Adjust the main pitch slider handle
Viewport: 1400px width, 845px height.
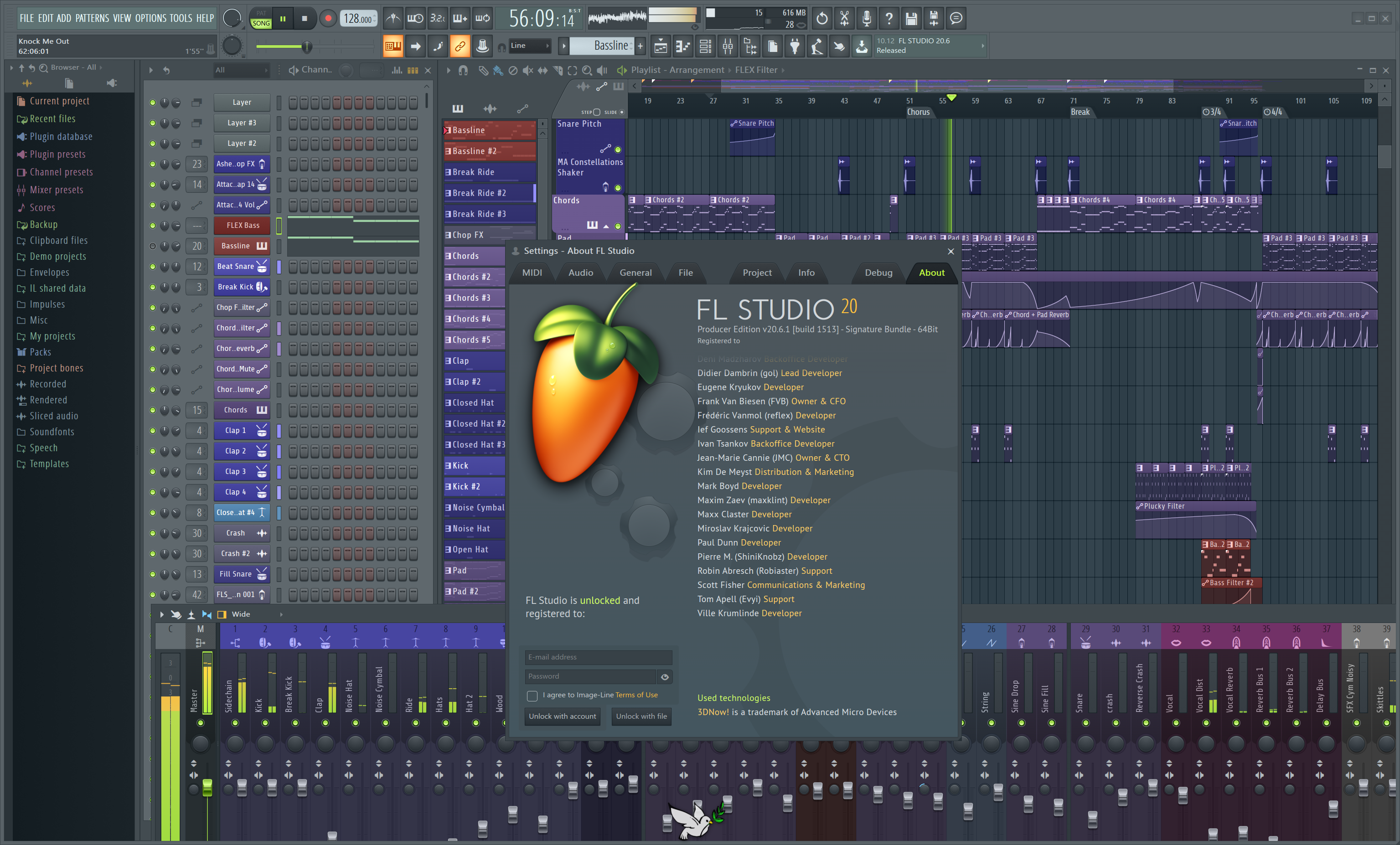coord(306,46)
